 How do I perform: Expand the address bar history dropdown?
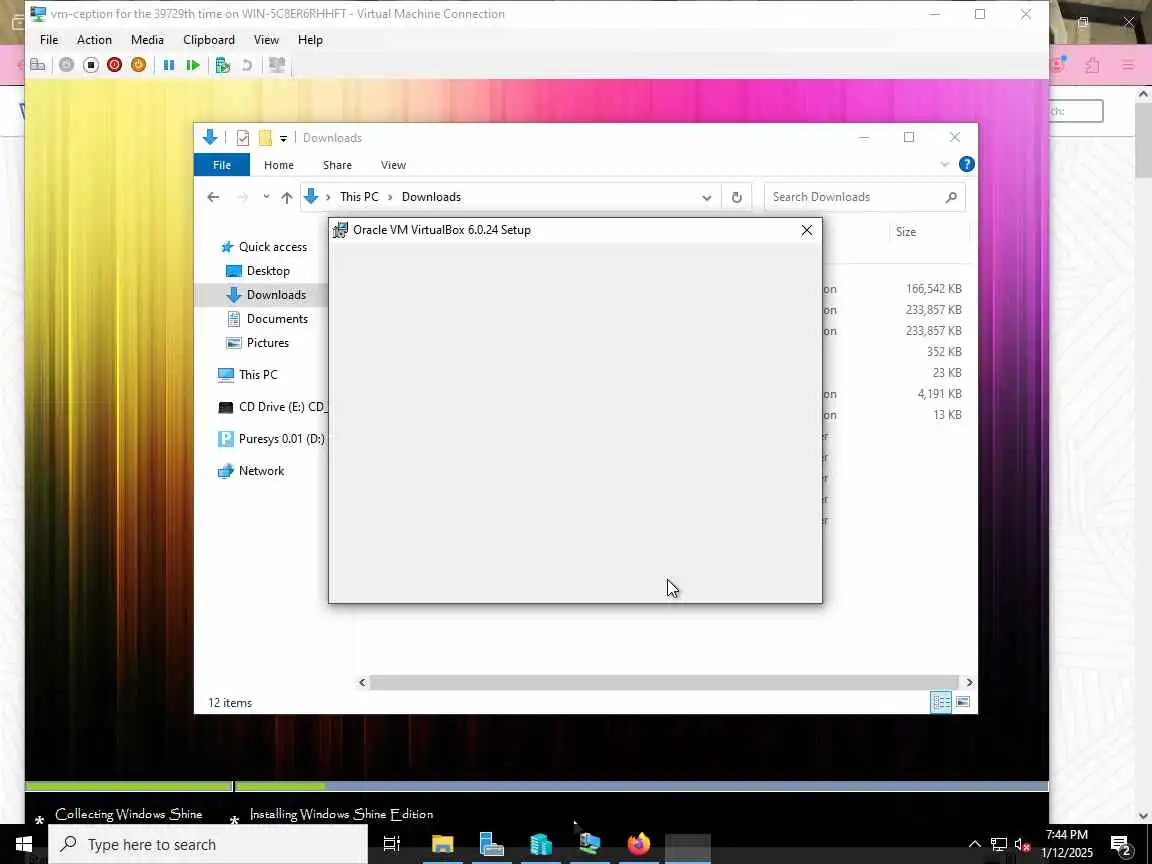point(706,197)
